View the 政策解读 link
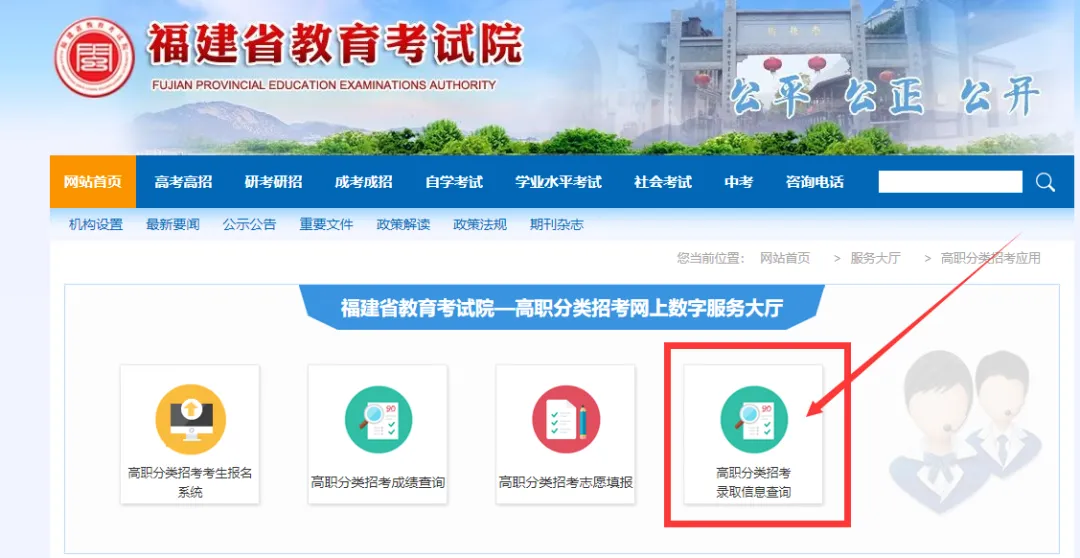 pos(403,224)
